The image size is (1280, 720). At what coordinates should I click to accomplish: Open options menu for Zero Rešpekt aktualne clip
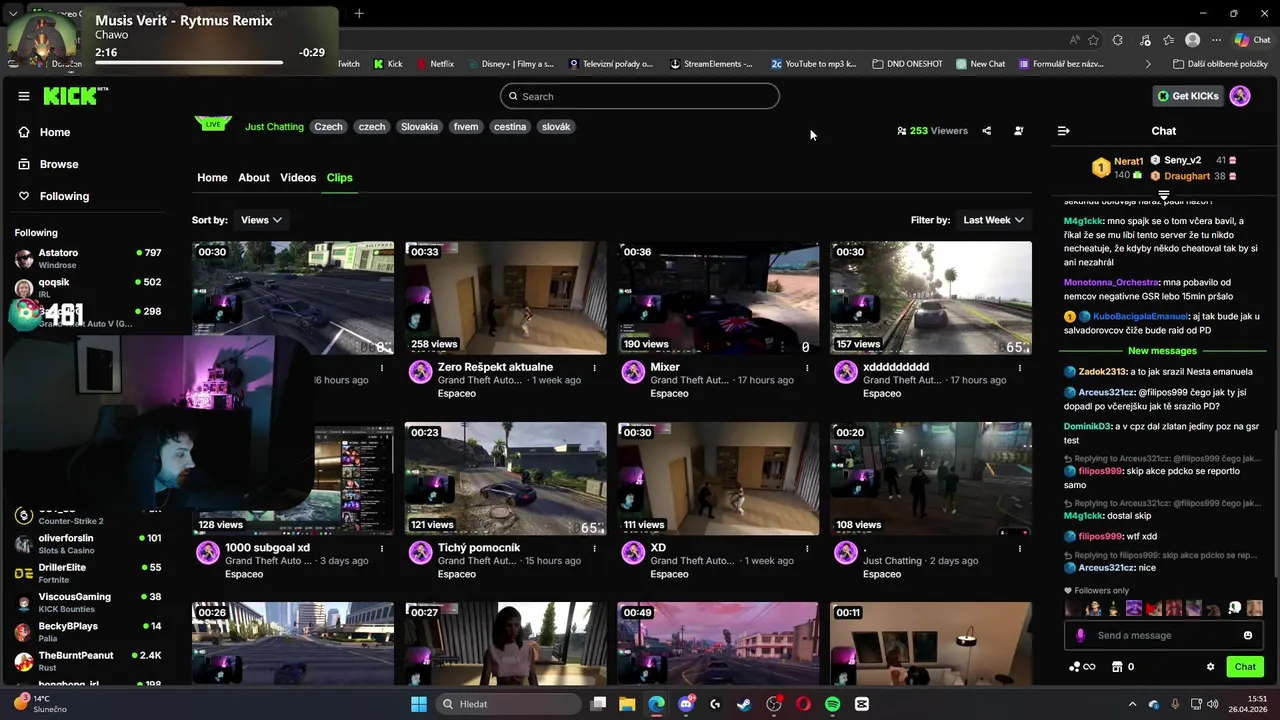point(595,368)
